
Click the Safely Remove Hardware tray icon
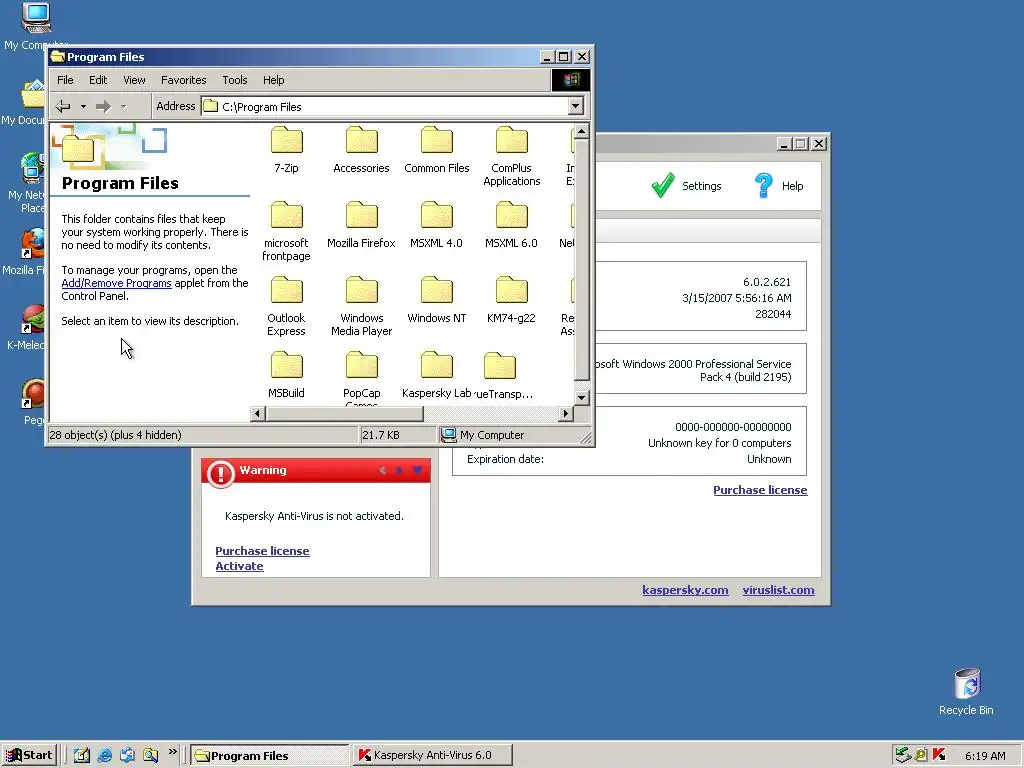coord(903,755)
